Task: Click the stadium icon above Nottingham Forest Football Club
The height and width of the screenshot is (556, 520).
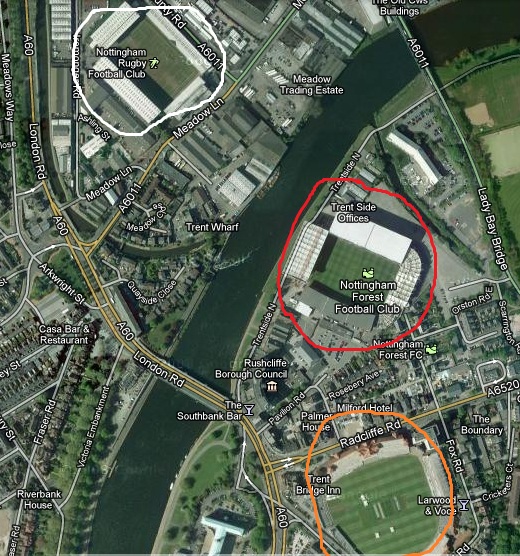Action: point(368,273)
